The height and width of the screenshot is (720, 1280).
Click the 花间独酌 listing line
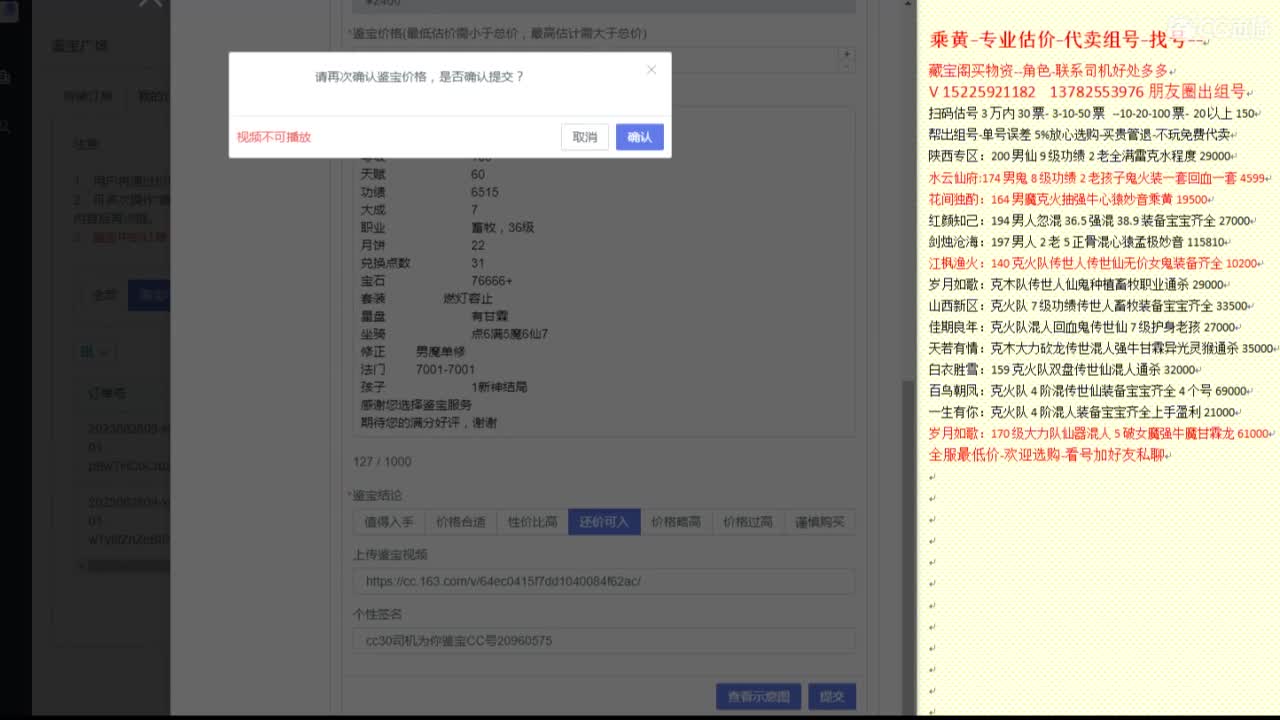(x=1072, y=200)
